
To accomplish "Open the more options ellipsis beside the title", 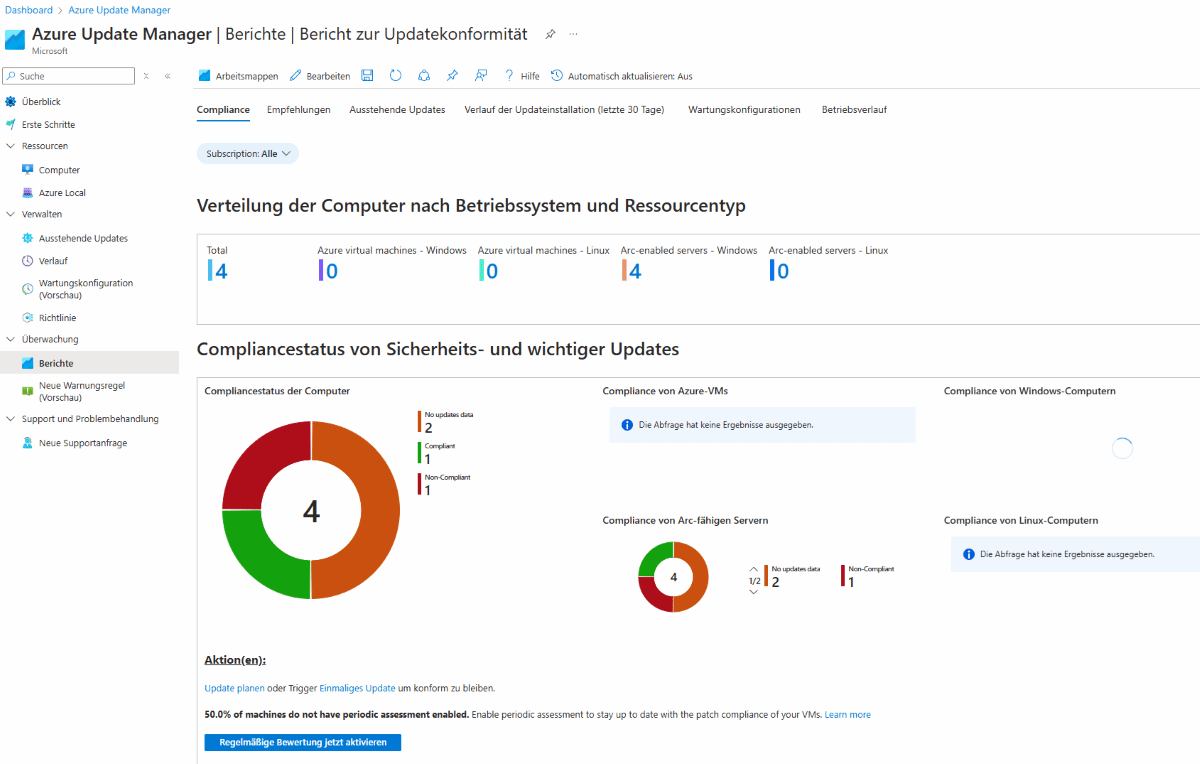I will click(574, 34).
